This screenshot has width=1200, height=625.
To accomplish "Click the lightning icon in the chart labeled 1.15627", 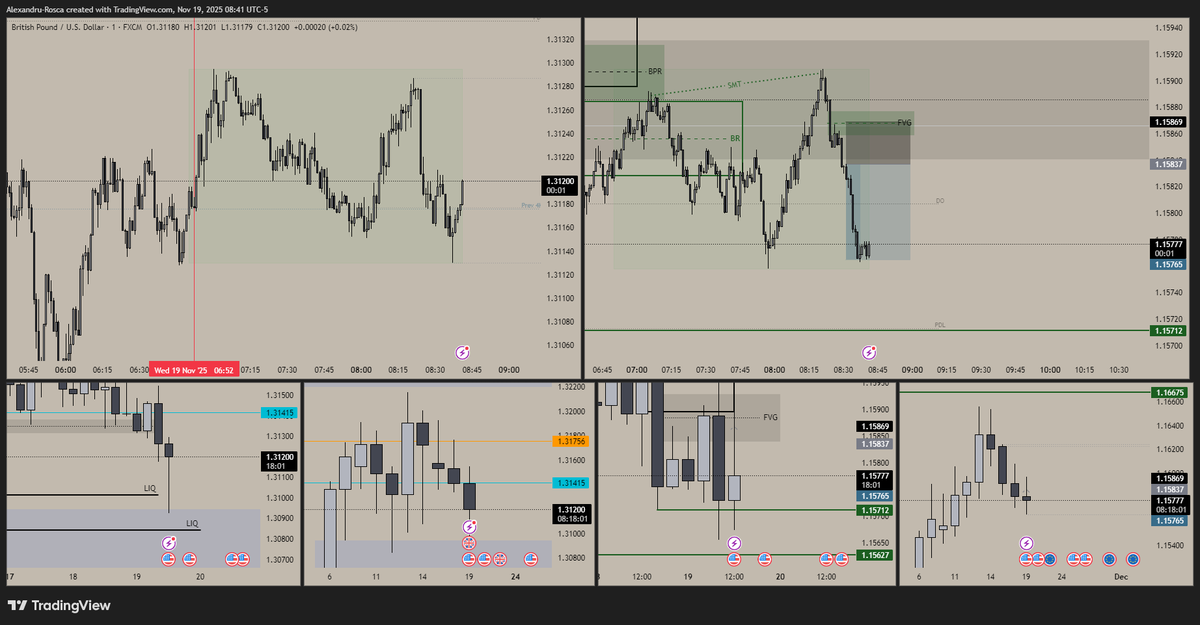I will 734,543.
